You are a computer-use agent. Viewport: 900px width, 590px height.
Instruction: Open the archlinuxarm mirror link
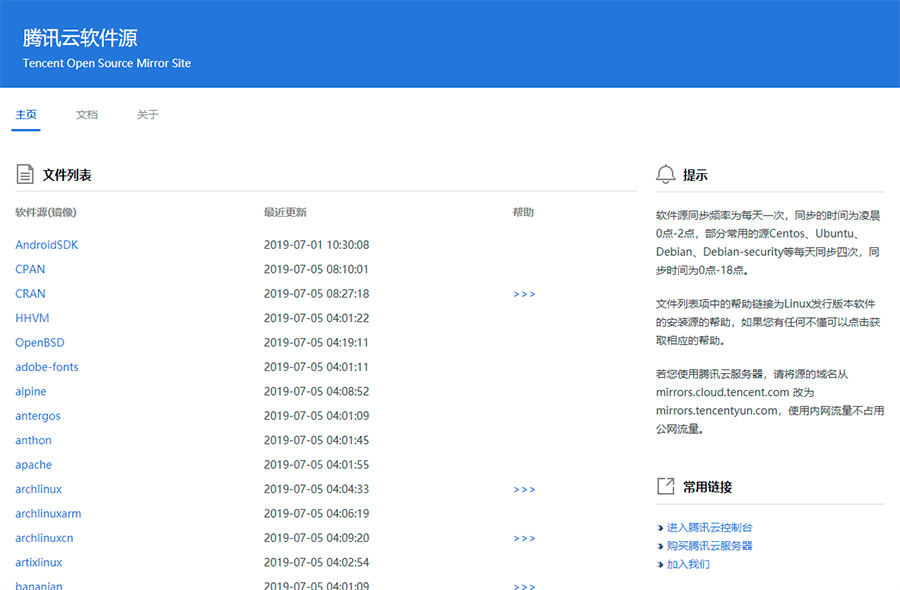[x=48, y=514]
